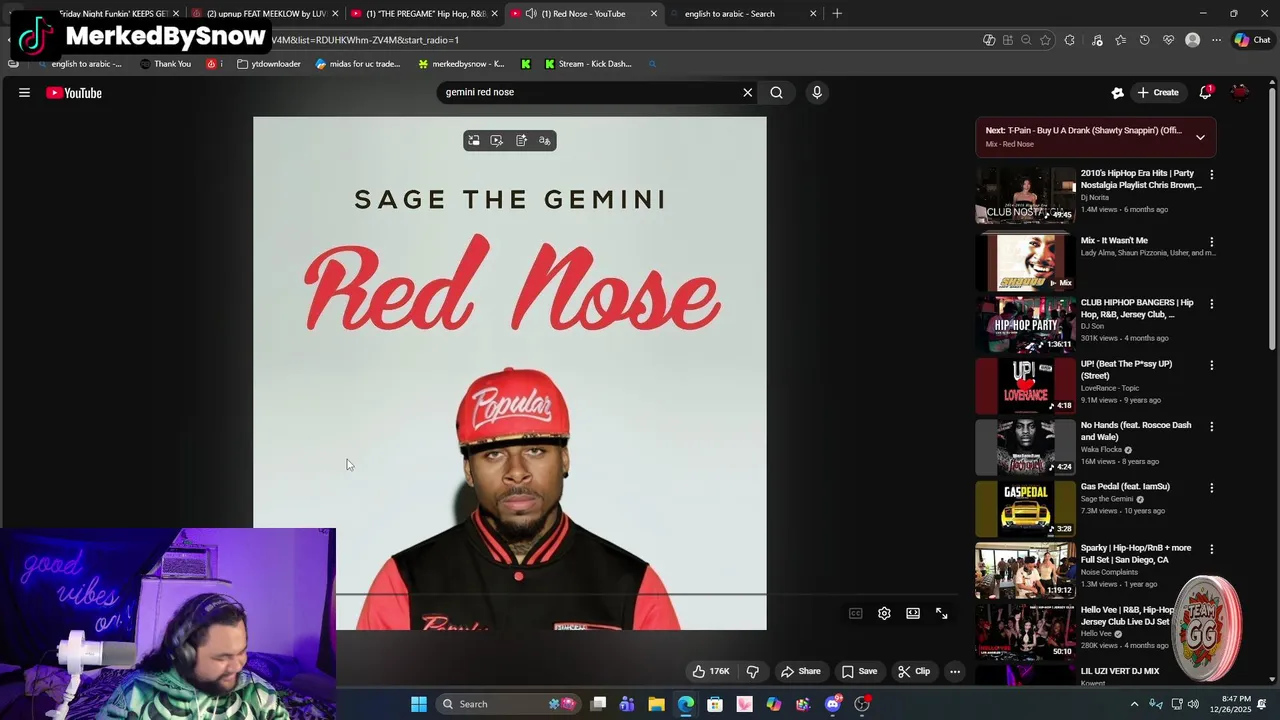Open the 'midas for uc trade' bookmark
The width and height of the screenshot is (1280, 720).
tap(358, 64)
